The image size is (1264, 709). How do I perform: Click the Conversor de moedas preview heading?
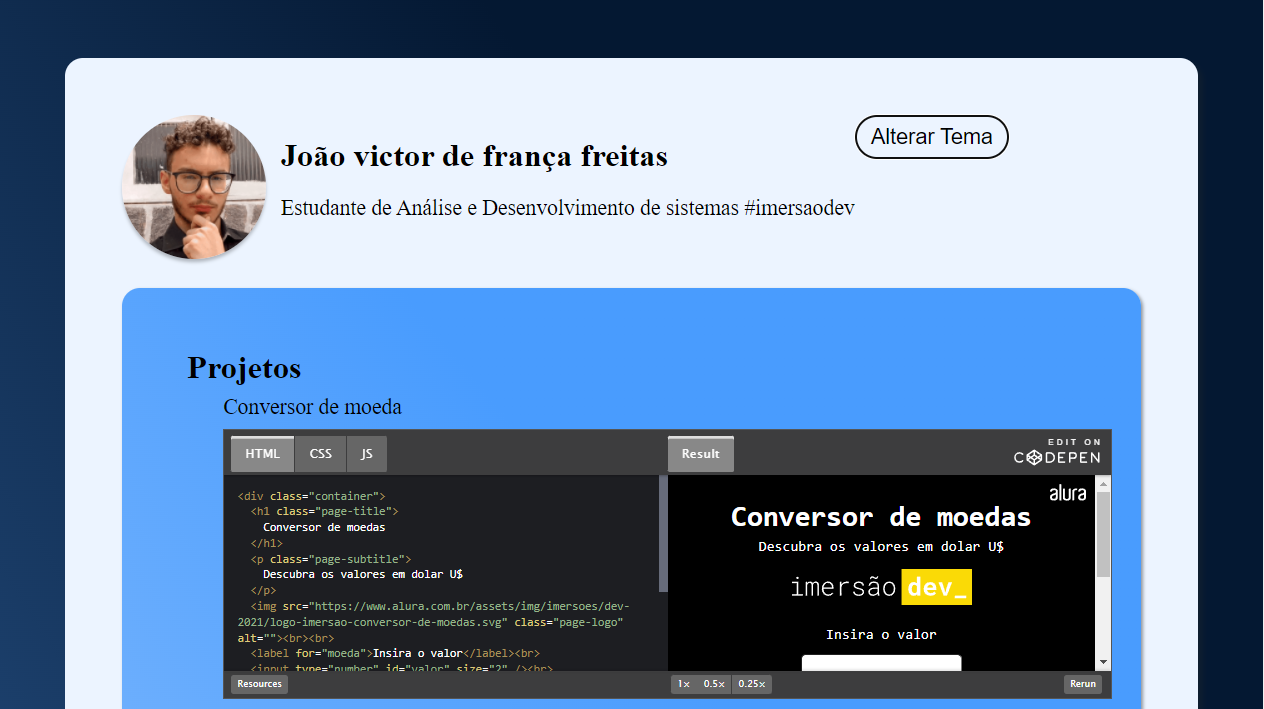pyautogui.click(x=881, y=517)
